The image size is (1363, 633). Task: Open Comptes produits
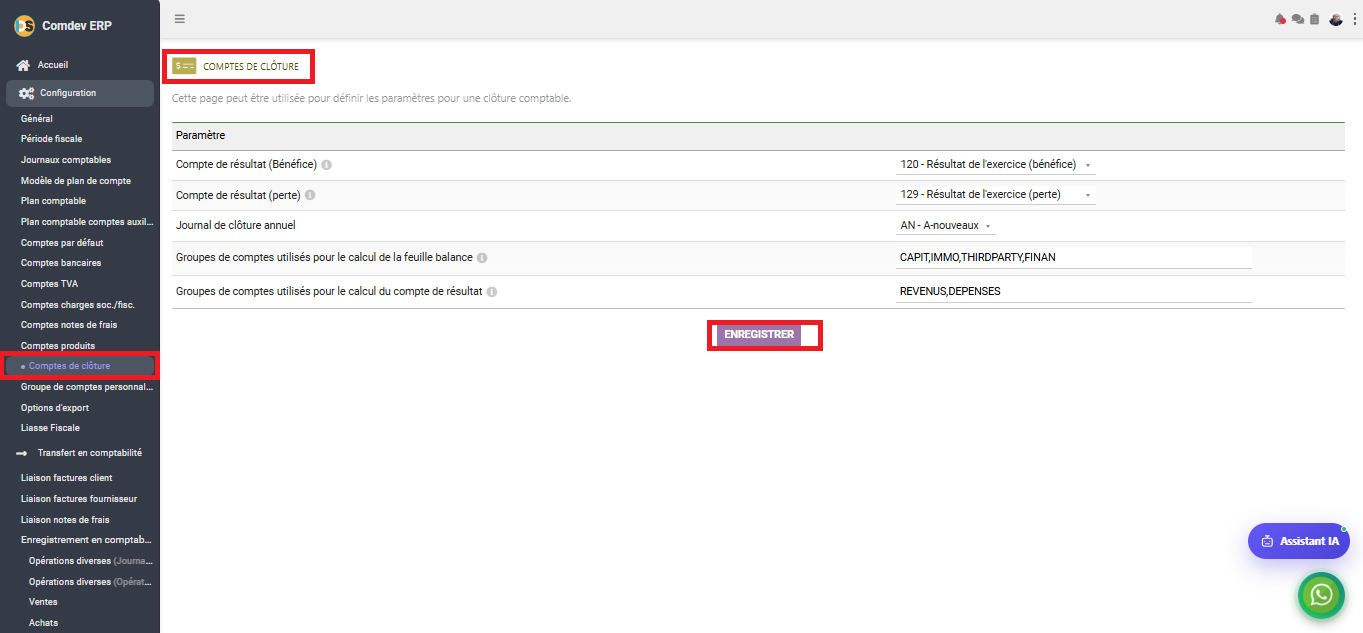(58, 346)
